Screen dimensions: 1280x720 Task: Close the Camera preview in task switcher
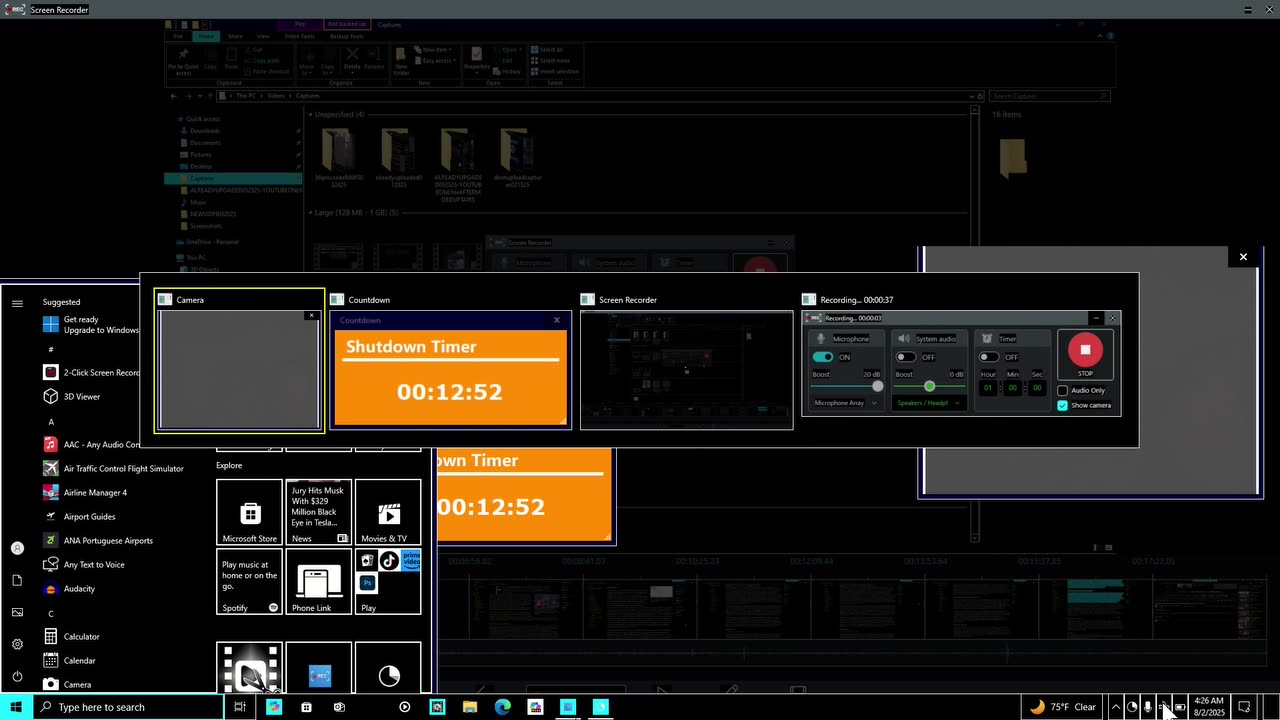(311, 316)
